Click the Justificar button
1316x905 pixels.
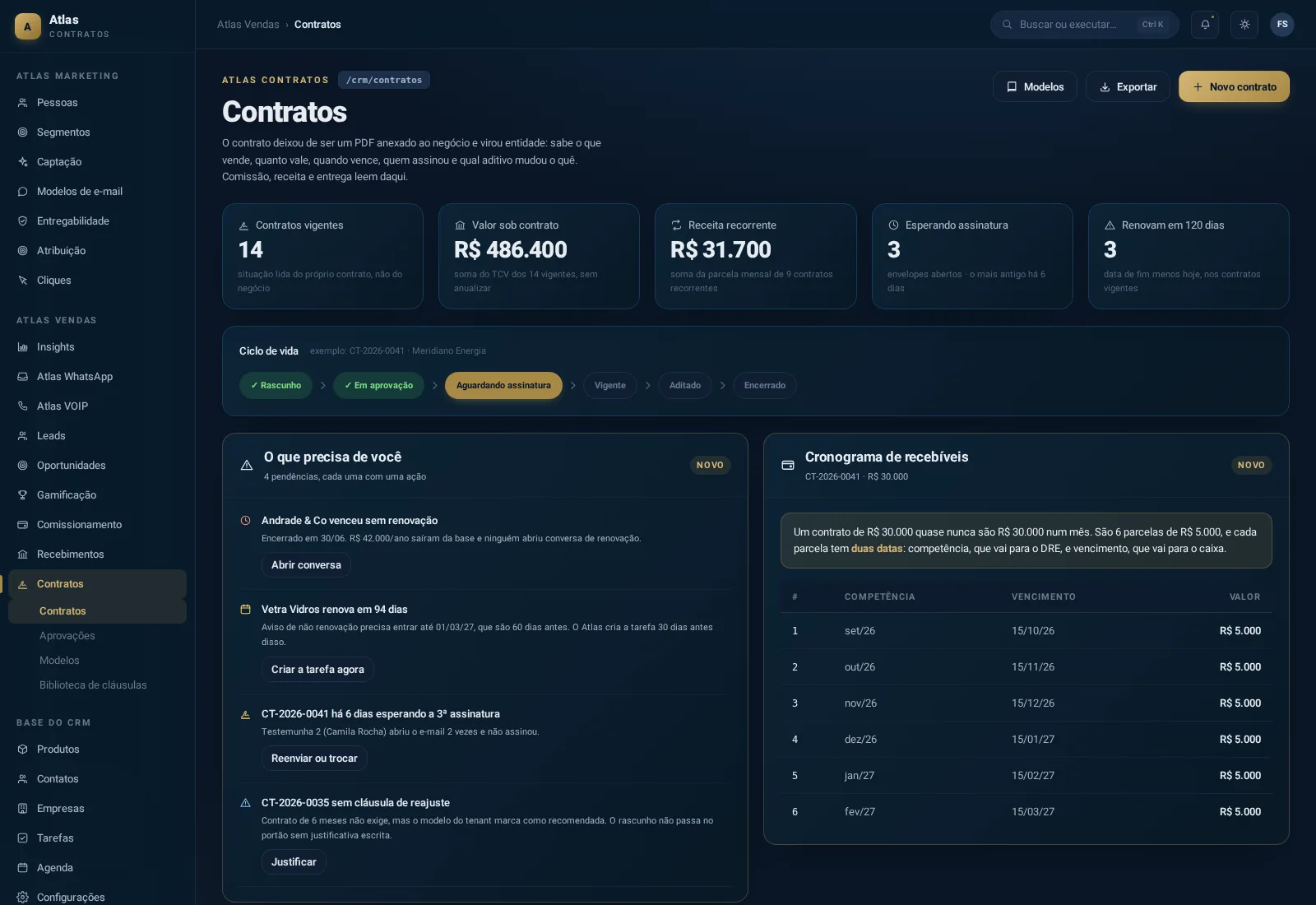(x=294, y=862)
